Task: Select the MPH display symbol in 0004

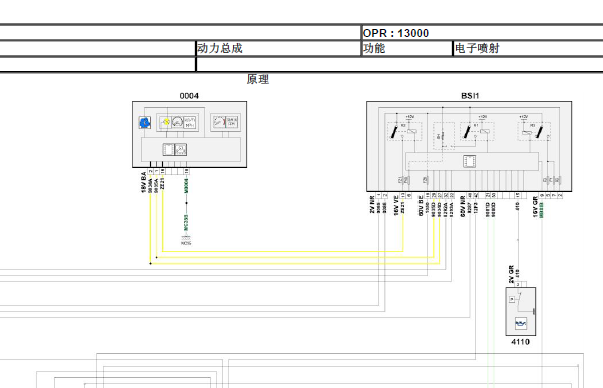Action: (x=190, y=123)
